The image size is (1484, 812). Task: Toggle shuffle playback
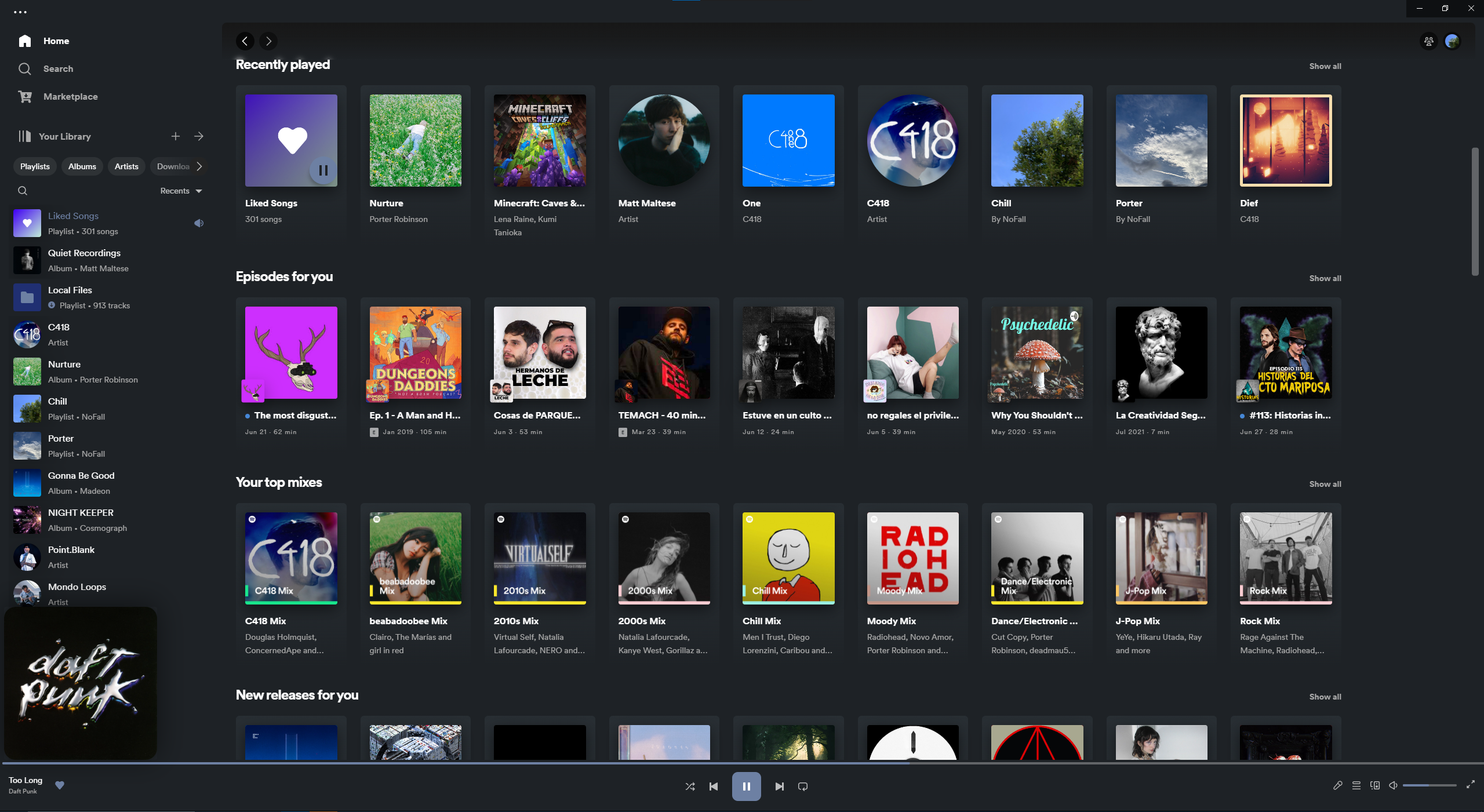tap(690, 786)
